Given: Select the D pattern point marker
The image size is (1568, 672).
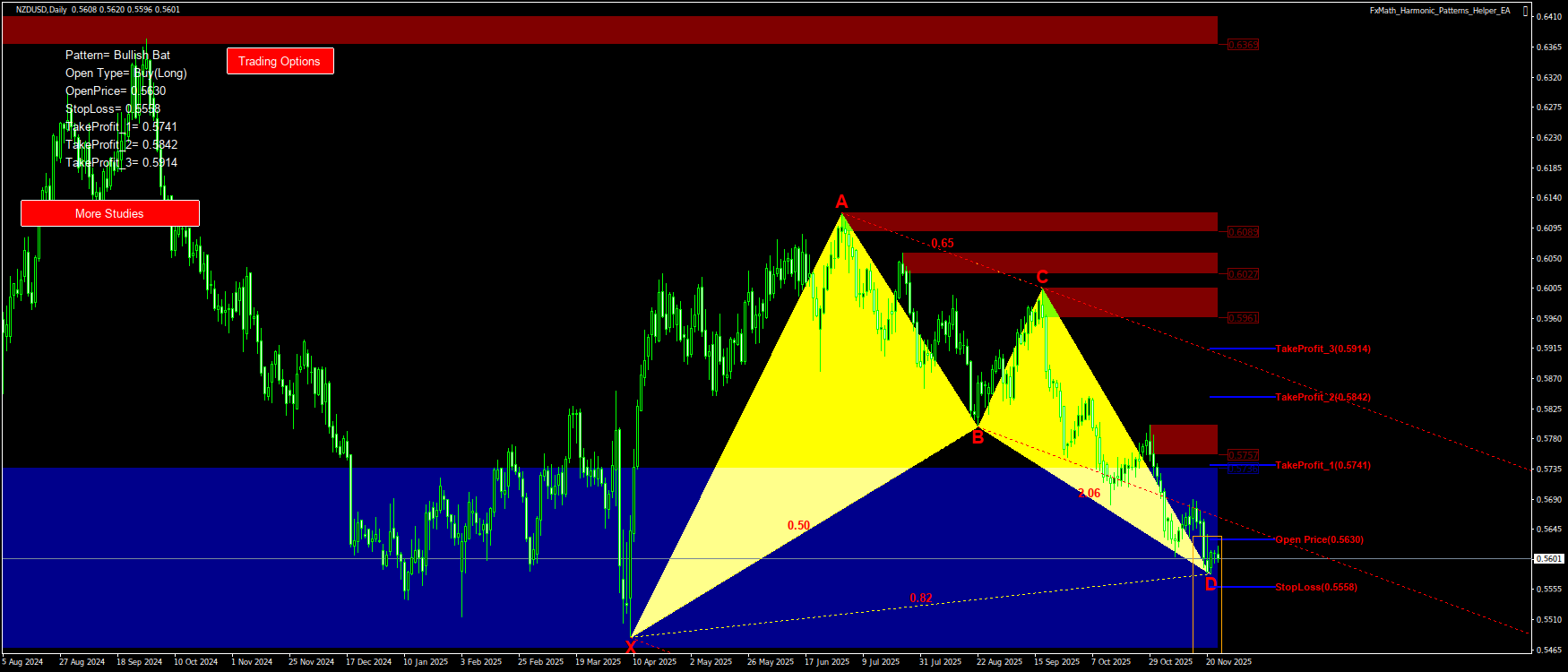Looking at the screenshot, I should click(x=1210, y=585).
